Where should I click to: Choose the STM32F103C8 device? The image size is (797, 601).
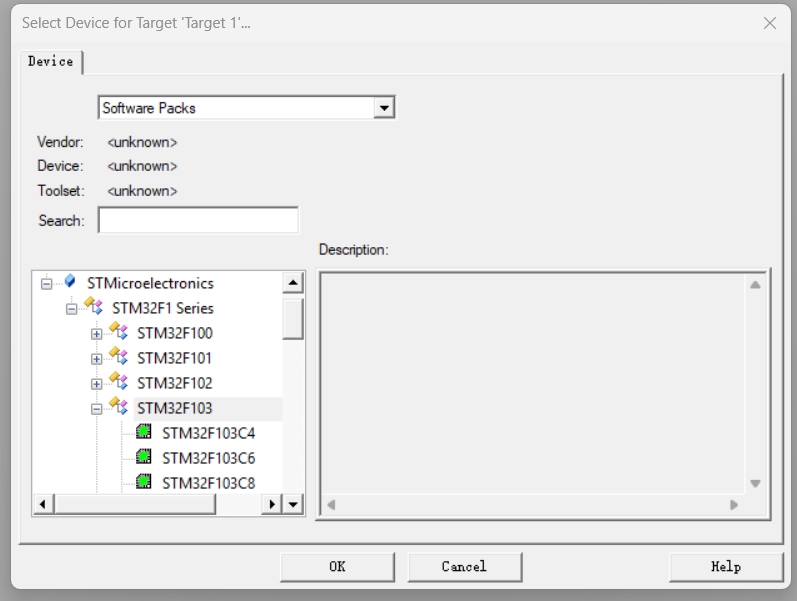pos(208,483)
